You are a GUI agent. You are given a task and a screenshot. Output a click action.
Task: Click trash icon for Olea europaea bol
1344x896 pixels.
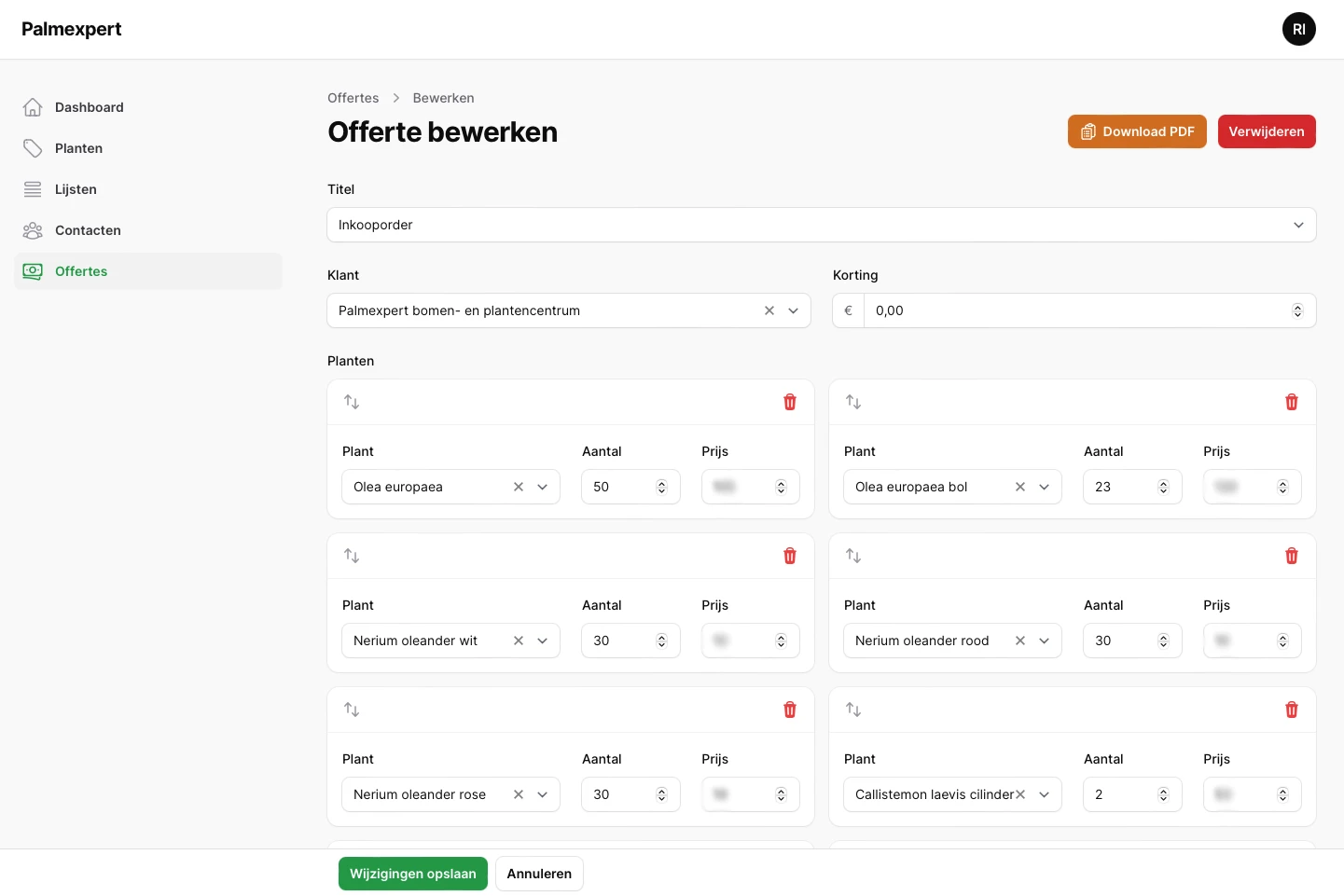[x=1292, y=402]
